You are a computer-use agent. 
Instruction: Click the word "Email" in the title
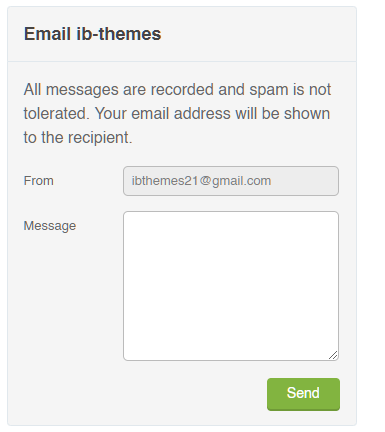click(x=47, y=34)
